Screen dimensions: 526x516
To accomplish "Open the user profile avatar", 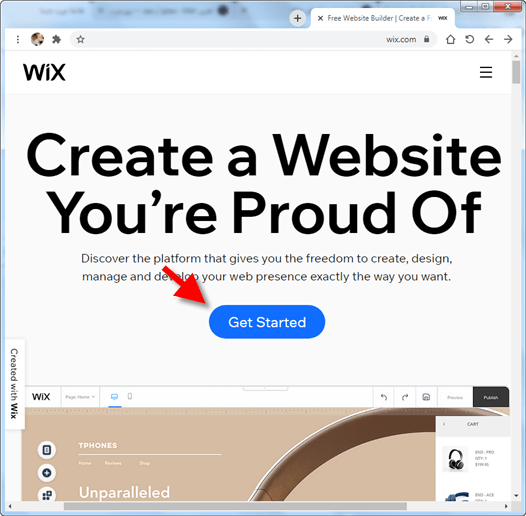I will tap(37, 39).
